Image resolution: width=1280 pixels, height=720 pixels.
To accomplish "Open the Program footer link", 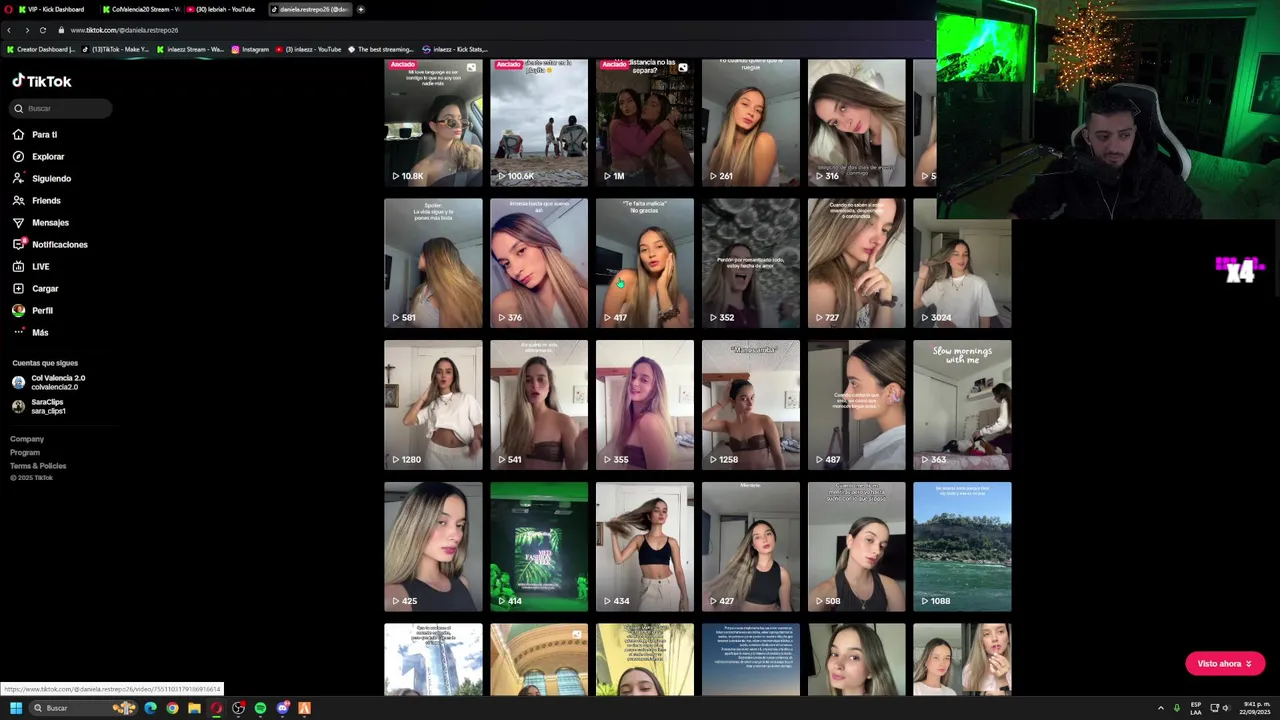I will point(25,452).
